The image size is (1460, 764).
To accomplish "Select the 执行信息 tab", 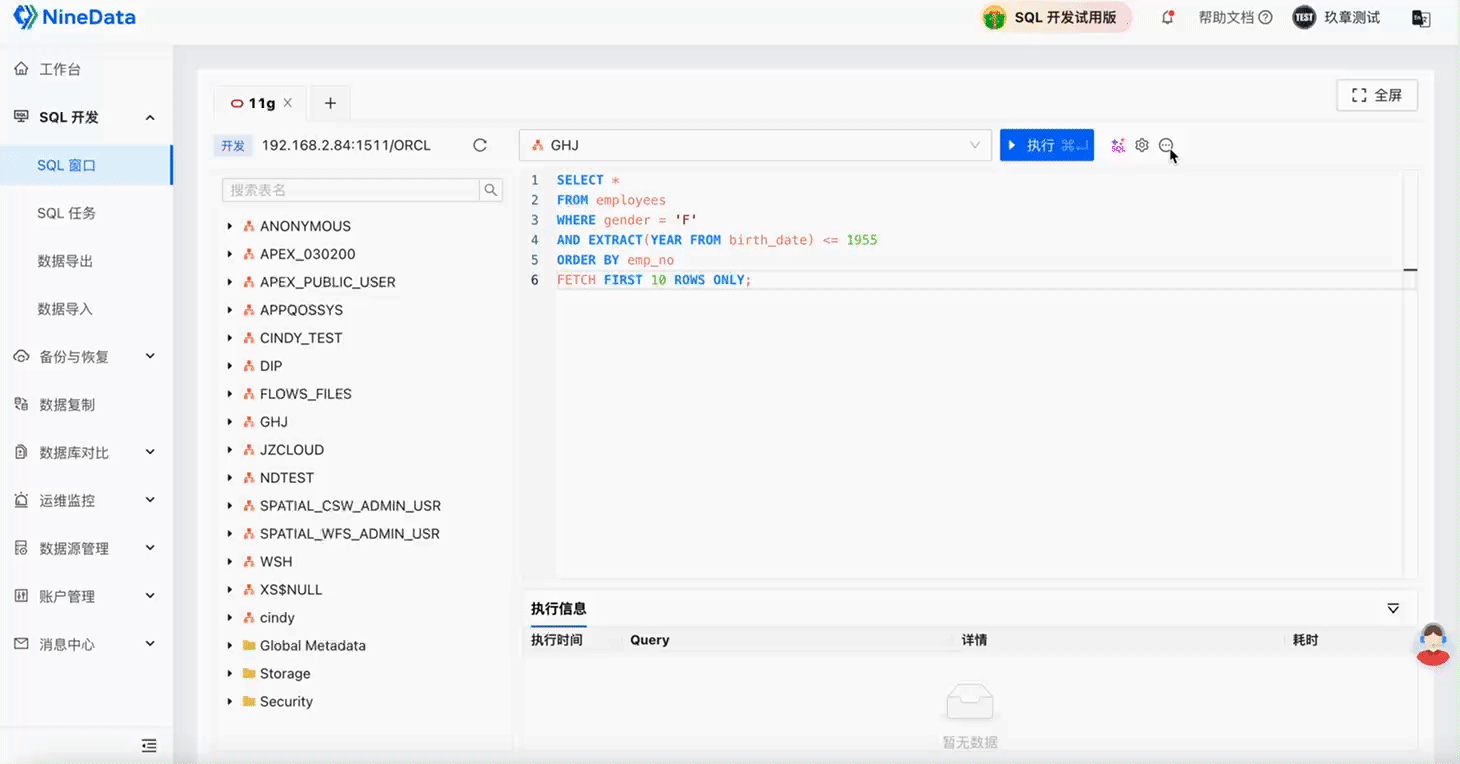I will point(558,609).
